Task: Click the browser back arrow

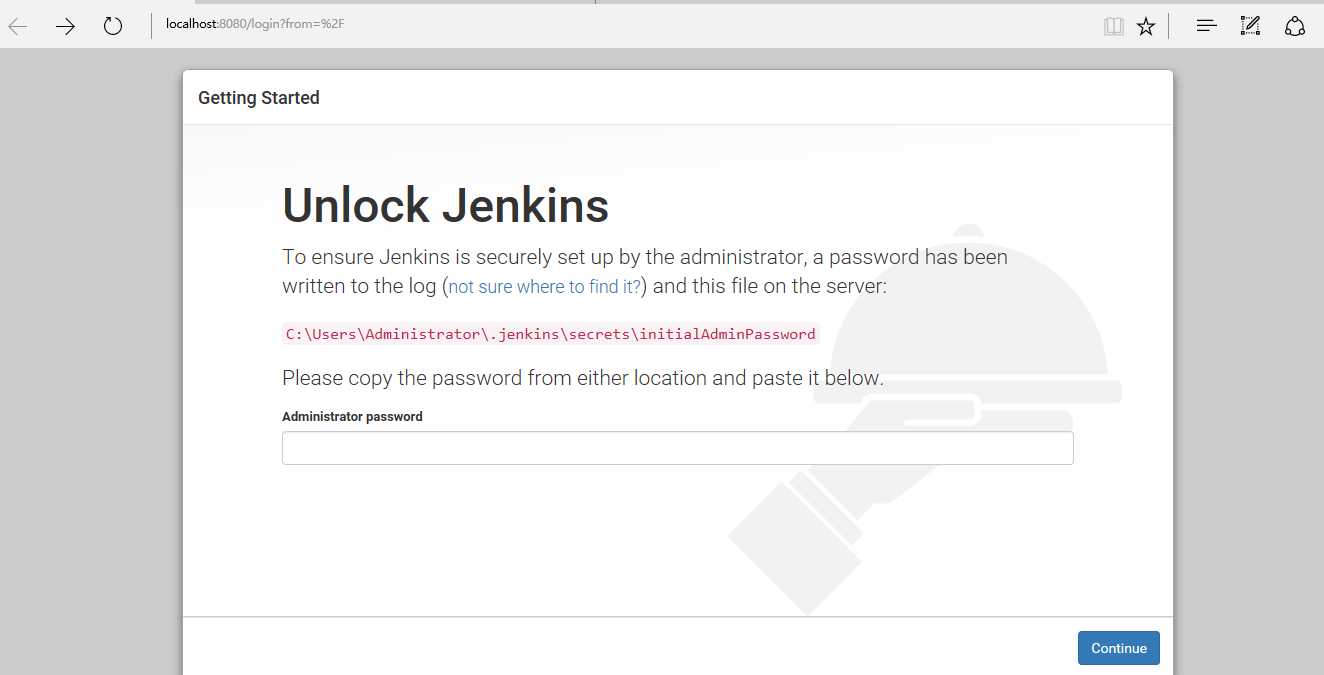Action: click(18, 26)
